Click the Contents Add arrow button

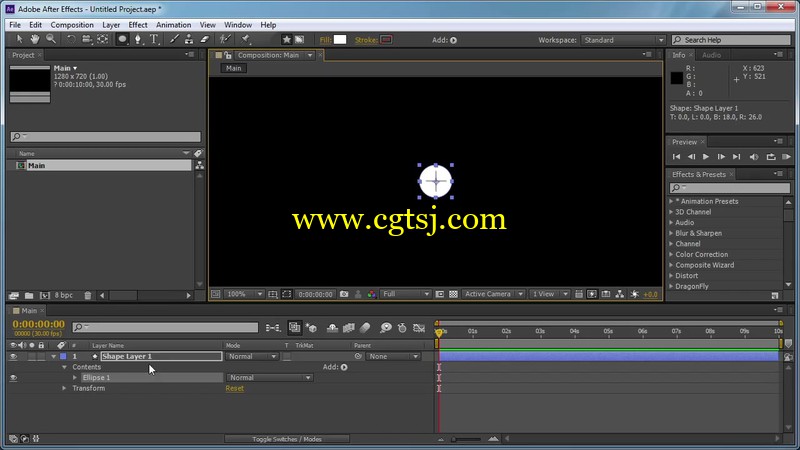point(344,367)
